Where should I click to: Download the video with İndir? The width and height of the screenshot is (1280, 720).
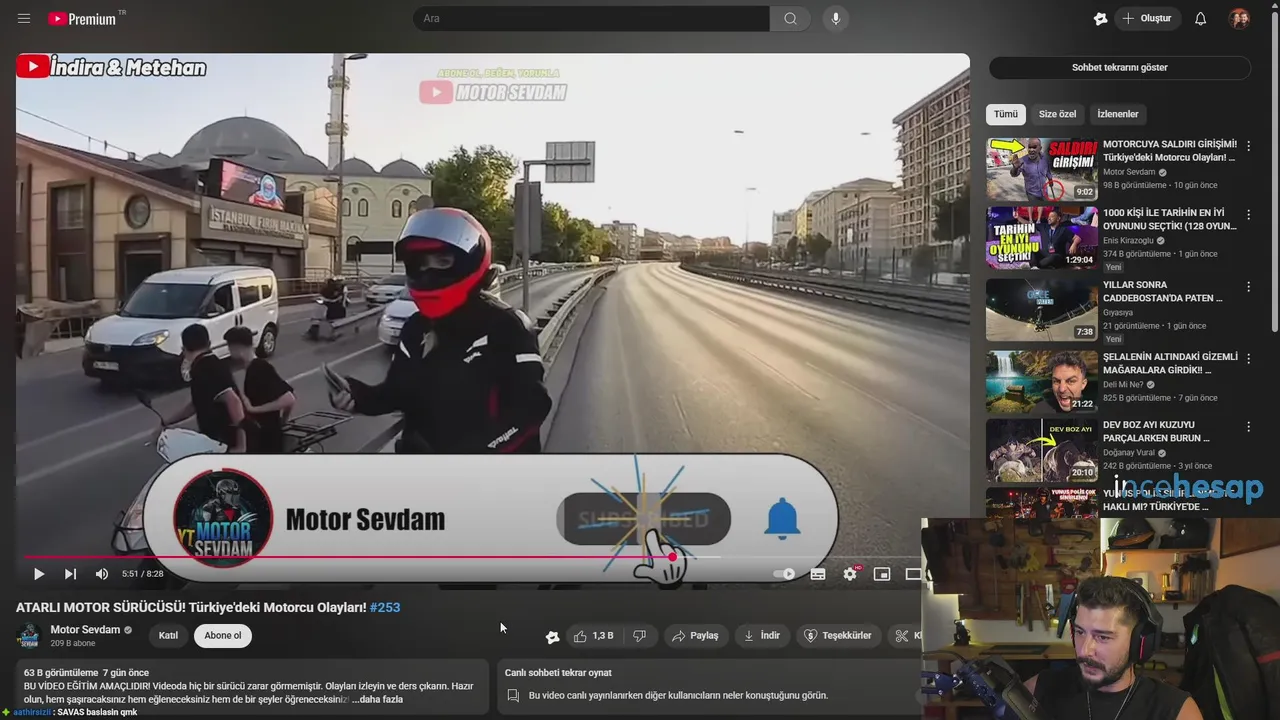click(x=761, y=636)
